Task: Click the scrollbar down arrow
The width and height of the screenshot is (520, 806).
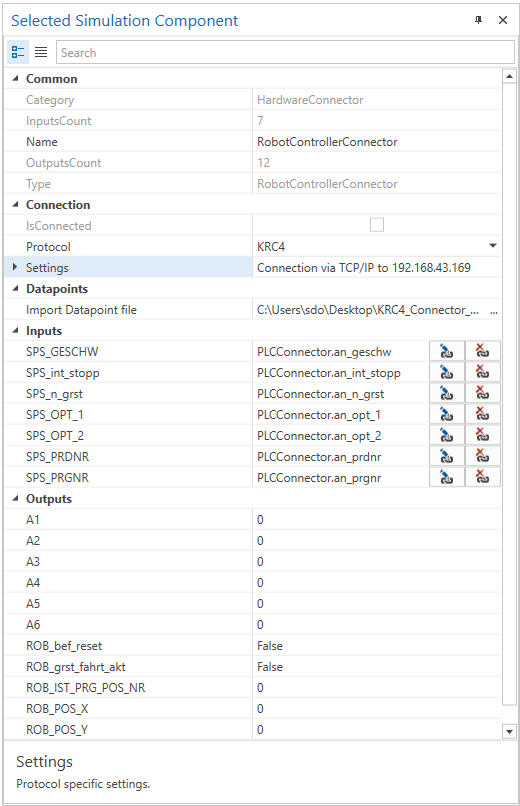Action: [509, 731]
